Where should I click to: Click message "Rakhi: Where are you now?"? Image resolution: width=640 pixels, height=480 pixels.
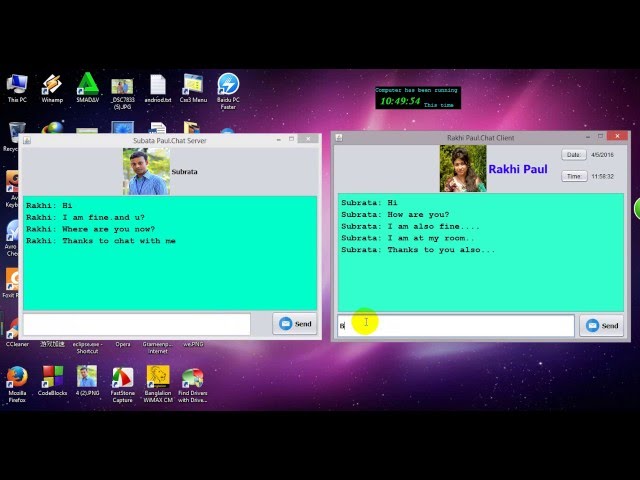click(x=91, y=229)
